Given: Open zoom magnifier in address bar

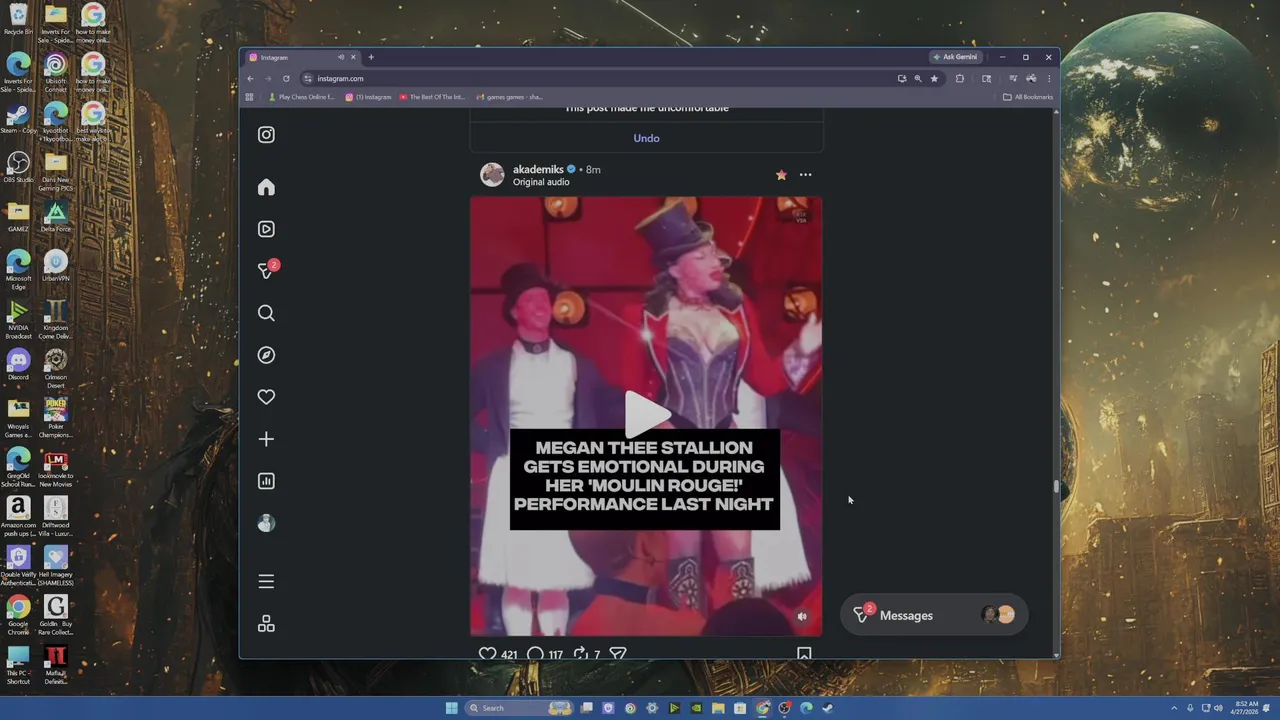Looking at the screenshot, I should tap(917, 79).
